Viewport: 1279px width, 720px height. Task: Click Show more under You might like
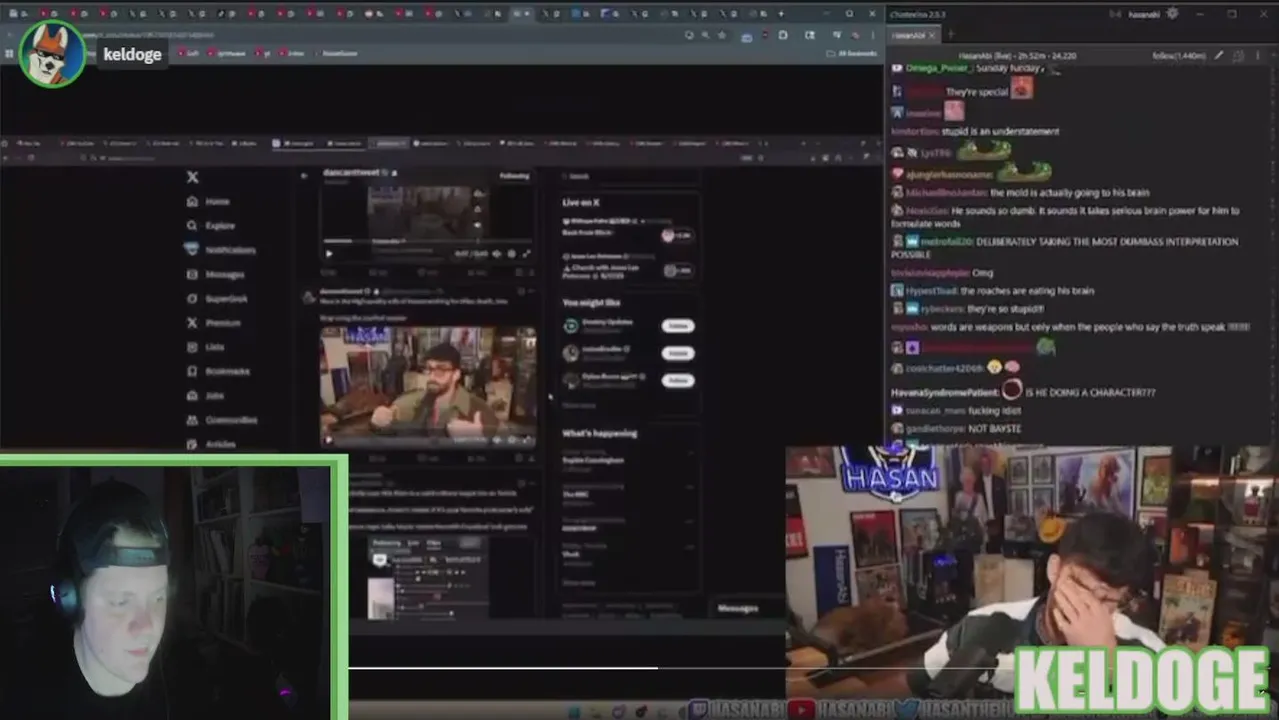(x=578, y=405)
